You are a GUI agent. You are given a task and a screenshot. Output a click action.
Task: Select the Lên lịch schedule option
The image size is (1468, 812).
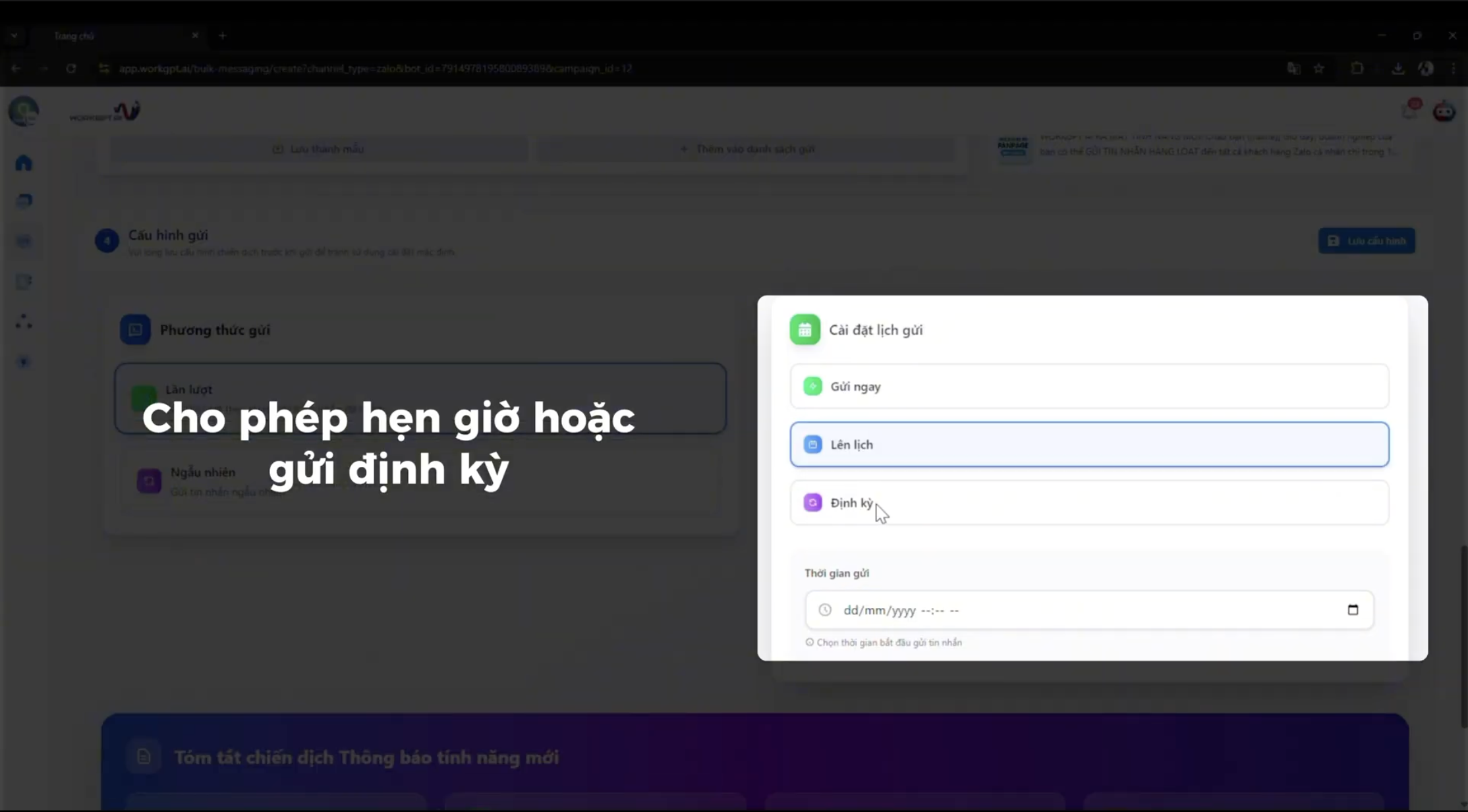point(1089,445)
